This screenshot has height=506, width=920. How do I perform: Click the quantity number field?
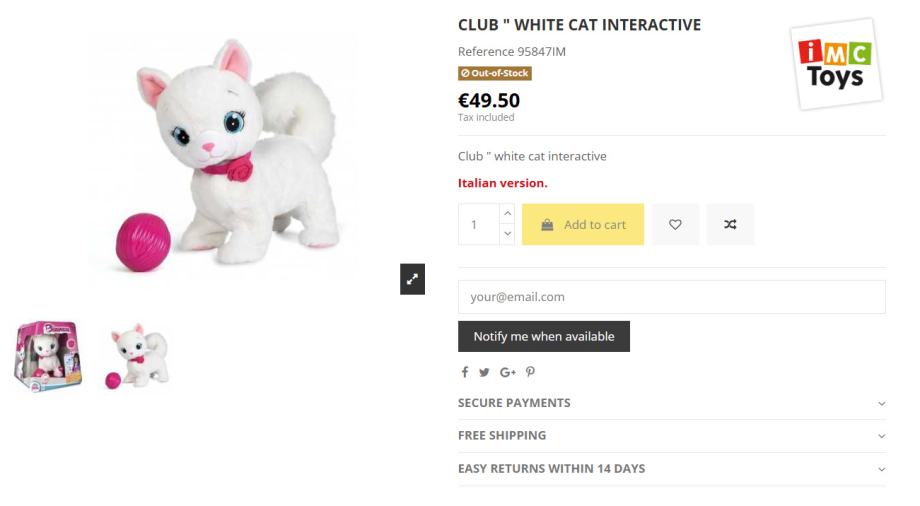[x=477, y=225]
